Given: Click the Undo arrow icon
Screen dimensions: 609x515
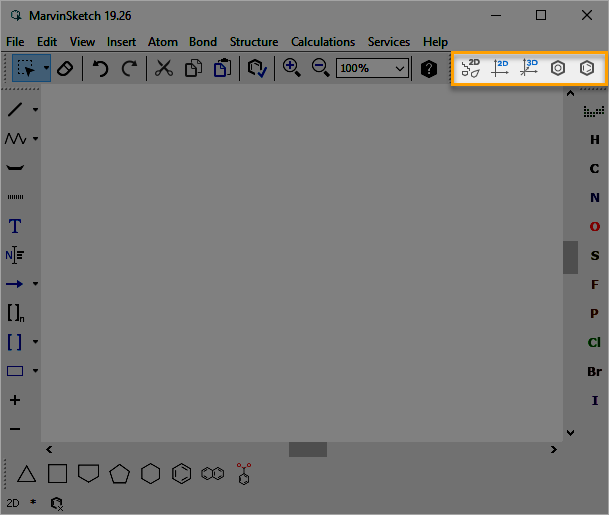Looking at the screenshot, I should click(x=100, y=69).
